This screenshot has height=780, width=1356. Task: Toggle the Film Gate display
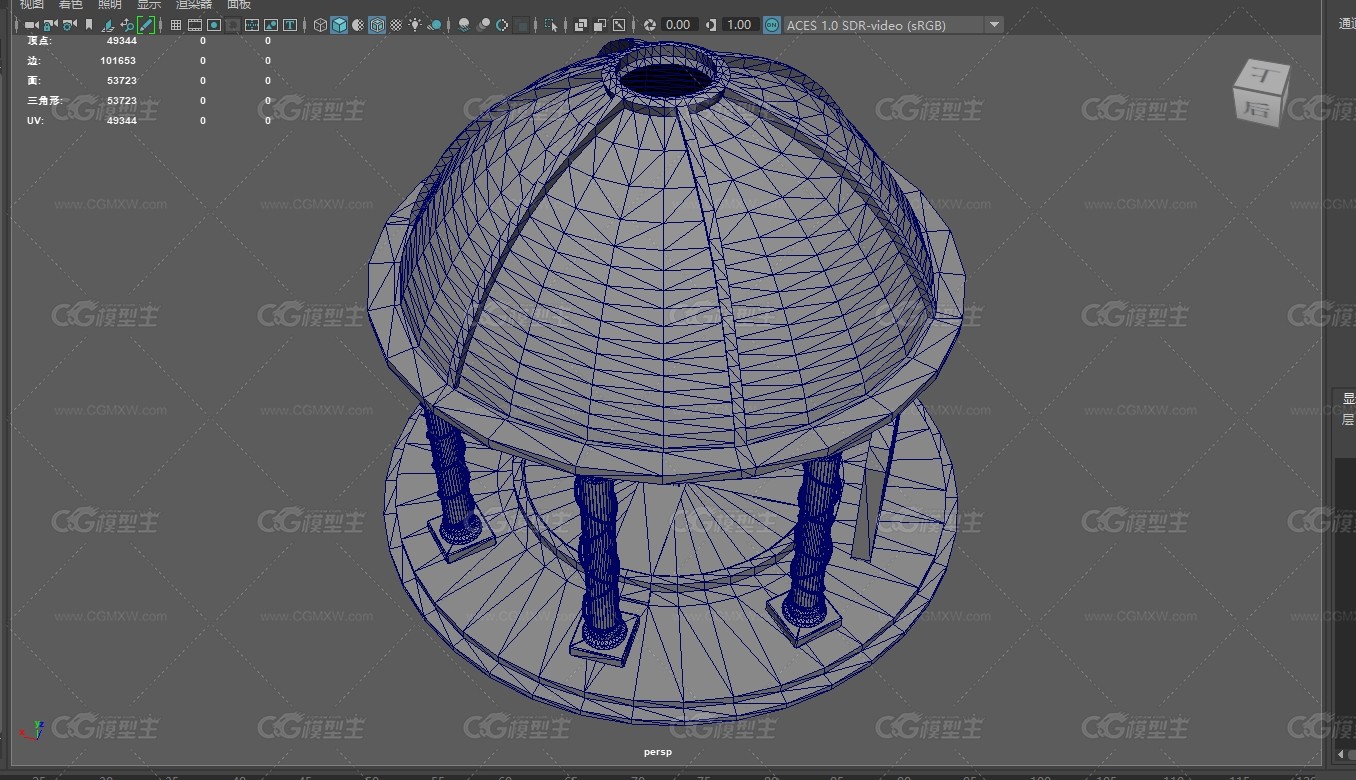tap(194, 25)
